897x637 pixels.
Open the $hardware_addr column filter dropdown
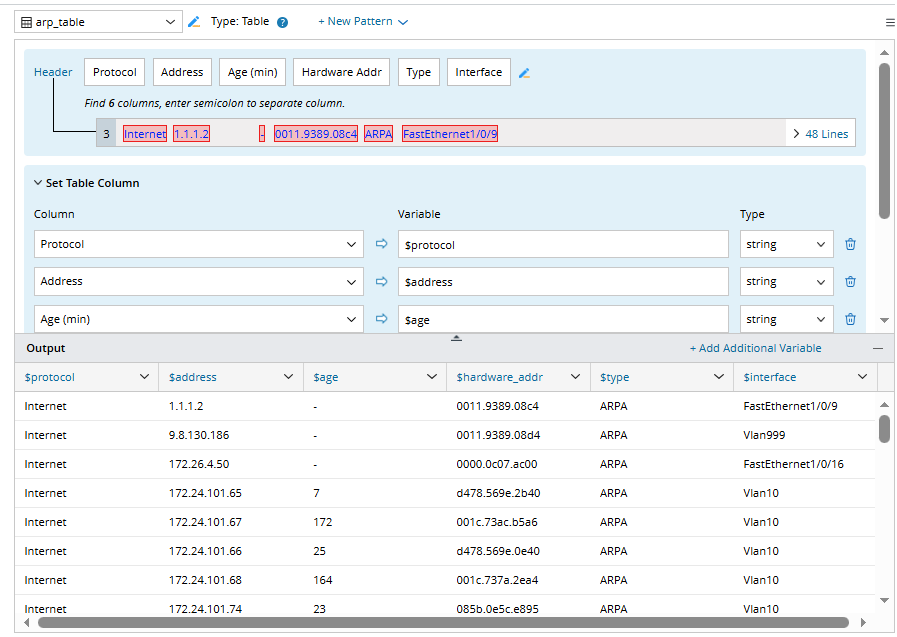(x=575, y=377)
